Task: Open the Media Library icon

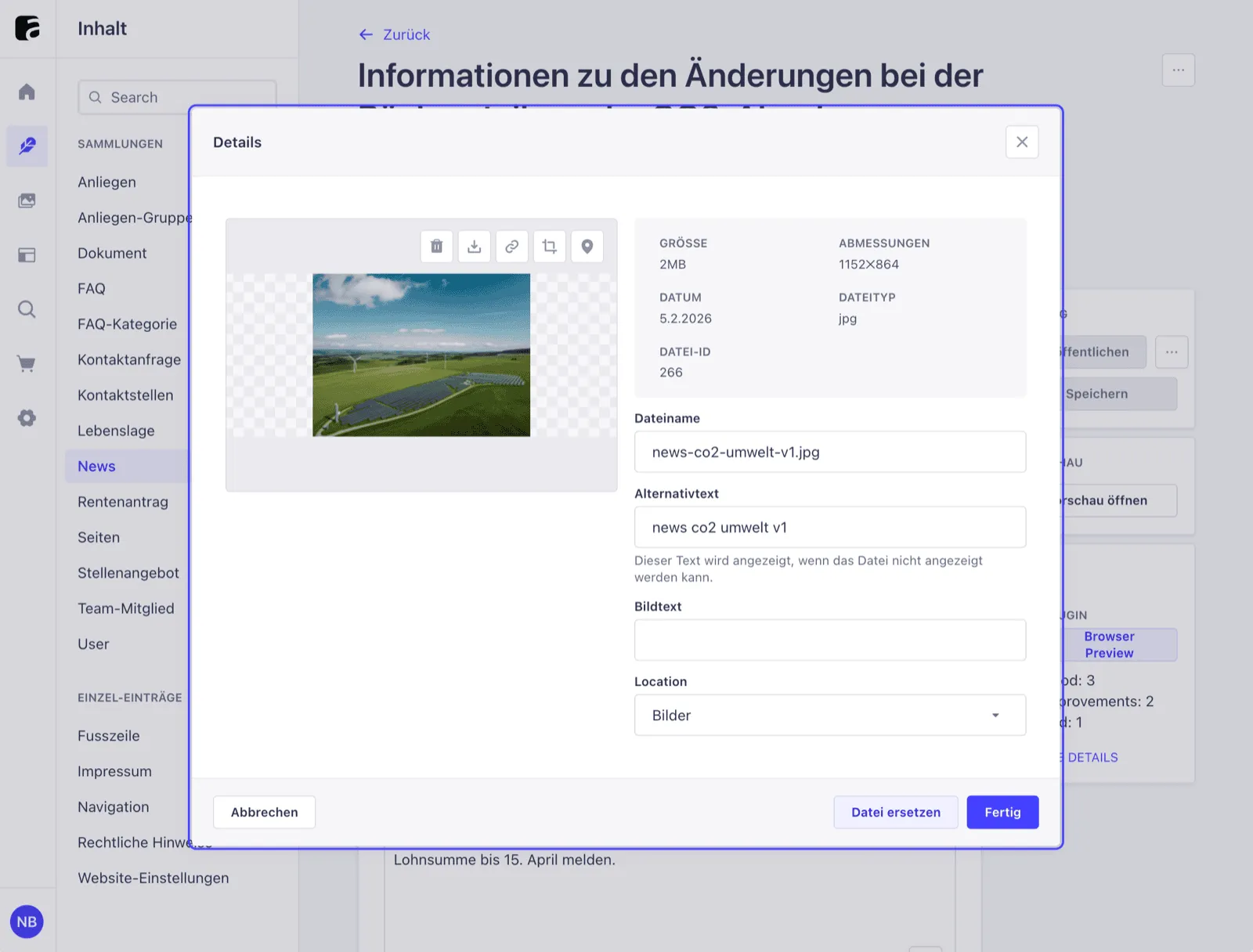Action: pyautogui.click(x=27, y=201)
